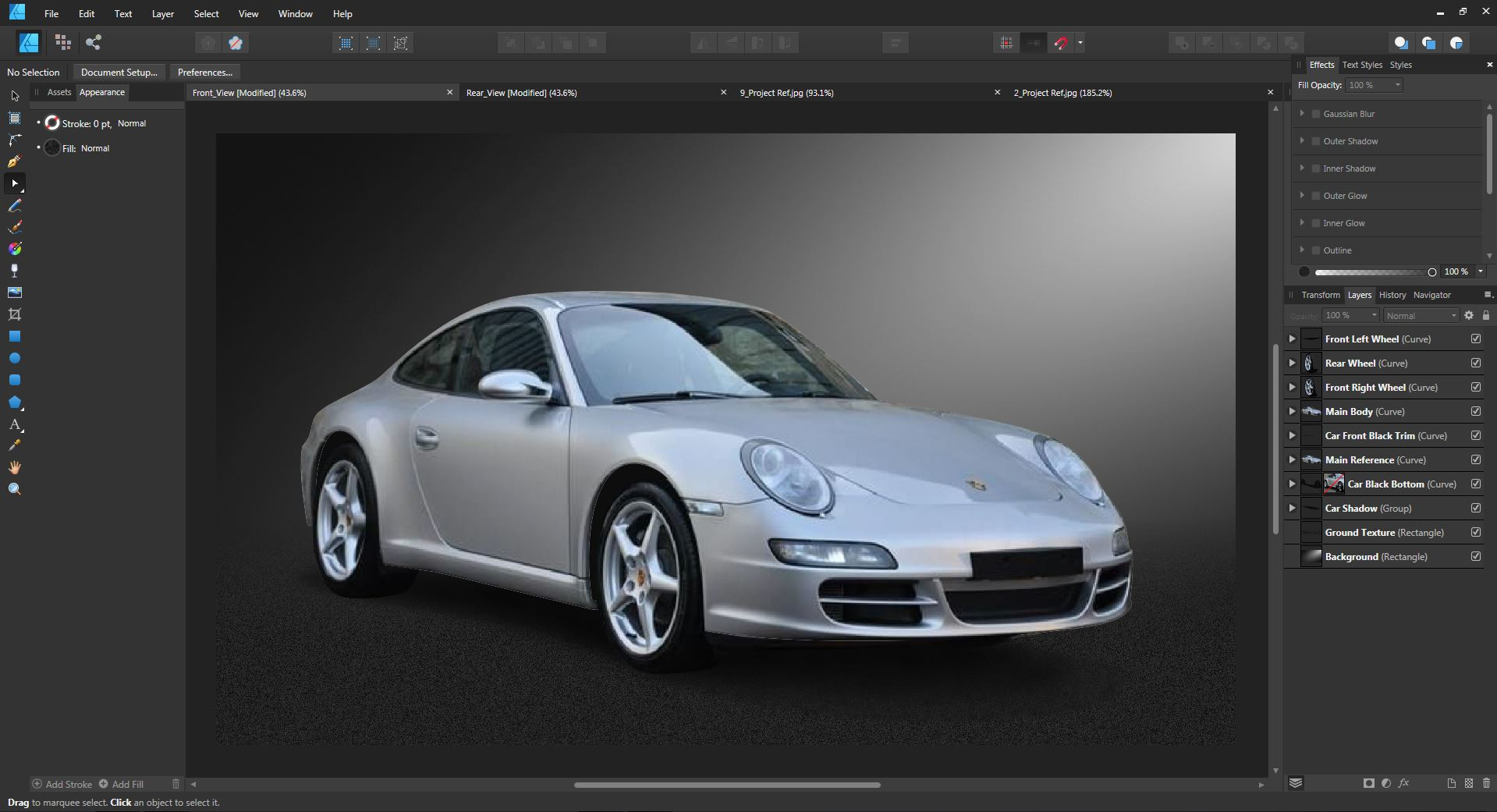Screen dimensions: 1497x812
Task: Expand the Main Reference layer
Action: [x=1292, y=459]
